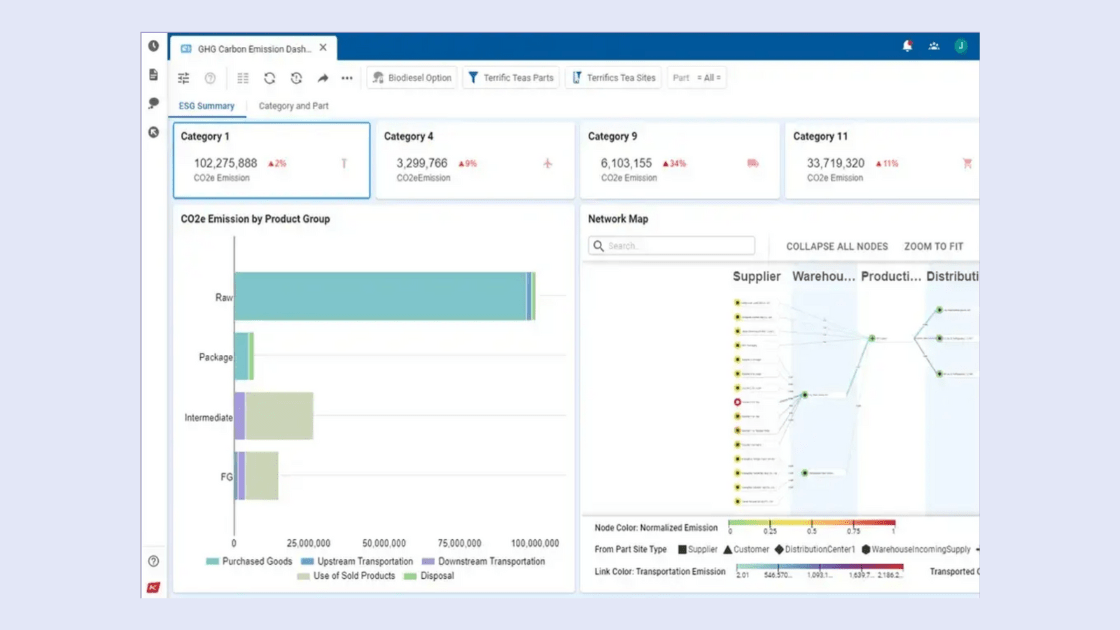1120x630 pixels.
Task: Toggle the Biodiesel Option filter
Action: click(411, 77)
